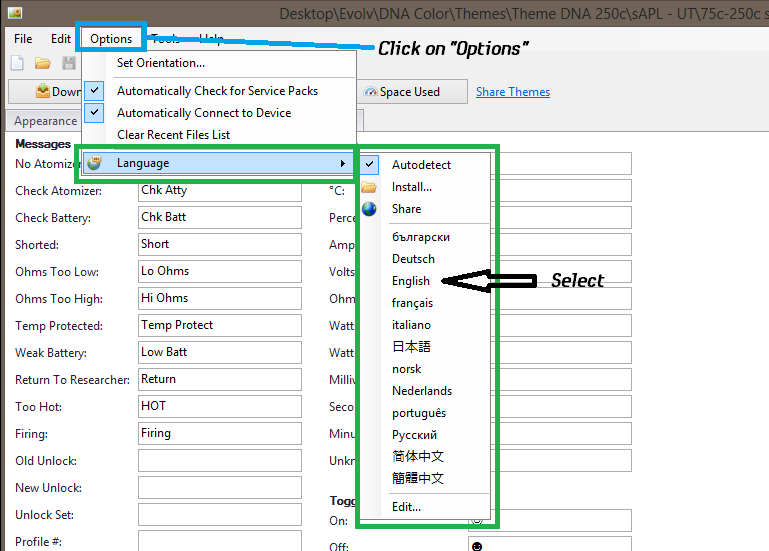Image resolution: width=769 pixels, height=551 pixels.
Task: Choose Share in Language submenu
Action: 406,209
